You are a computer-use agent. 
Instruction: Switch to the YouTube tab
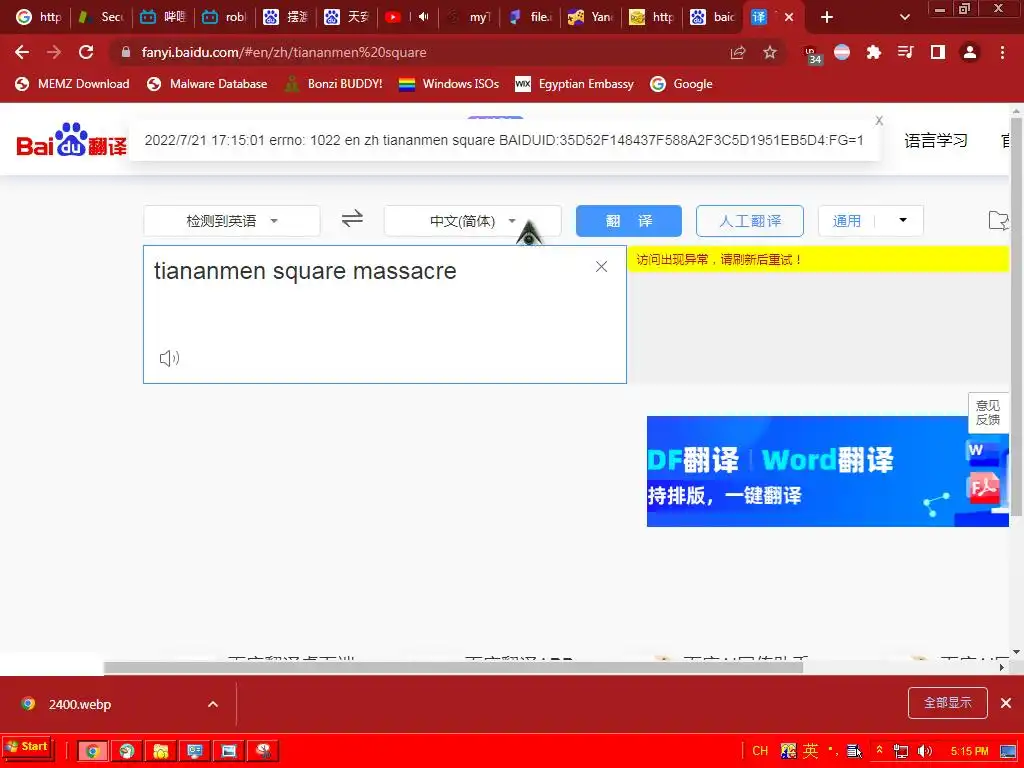coord(406,17)
